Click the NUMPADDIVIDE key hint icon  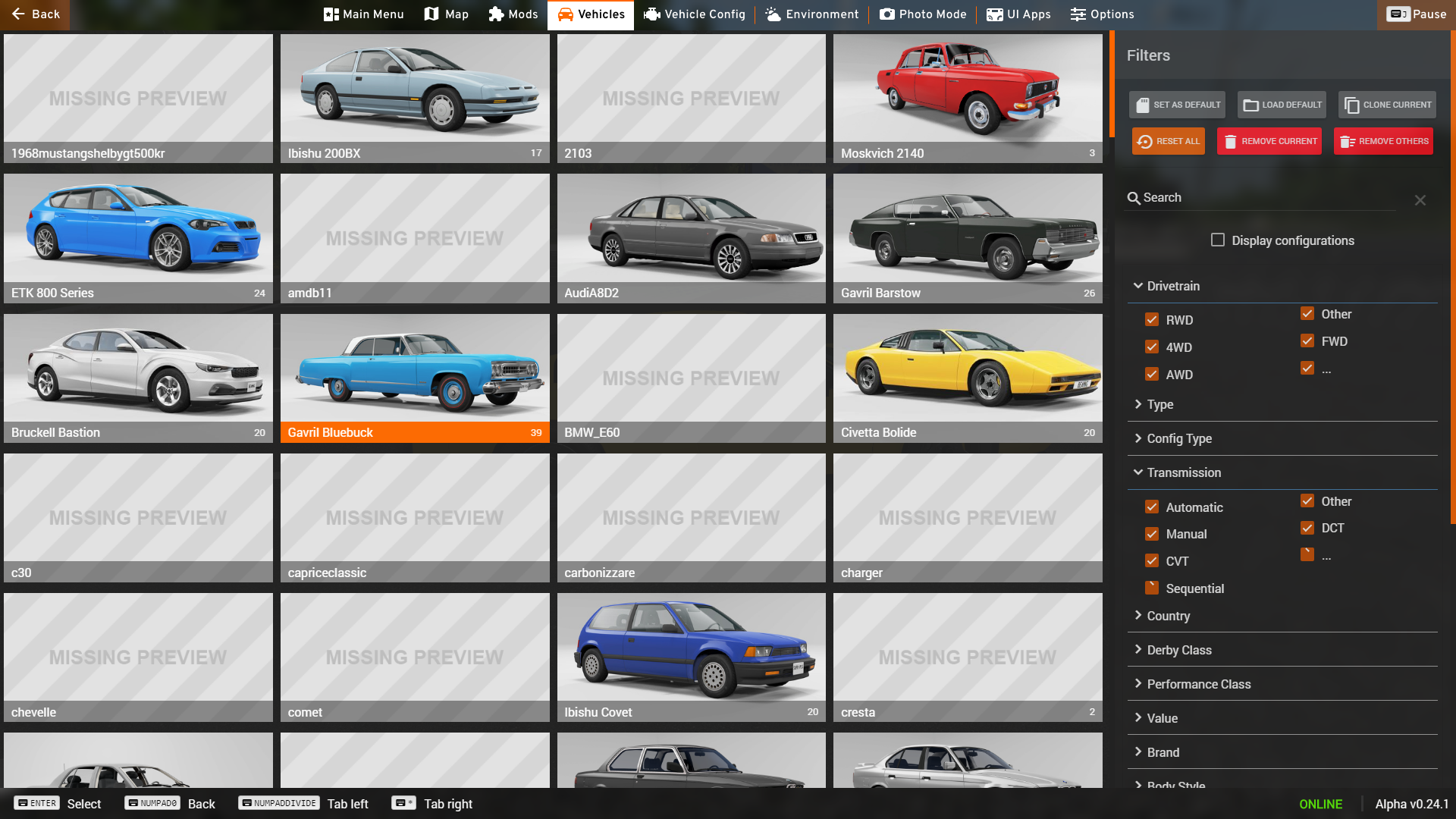pos(278,803)
